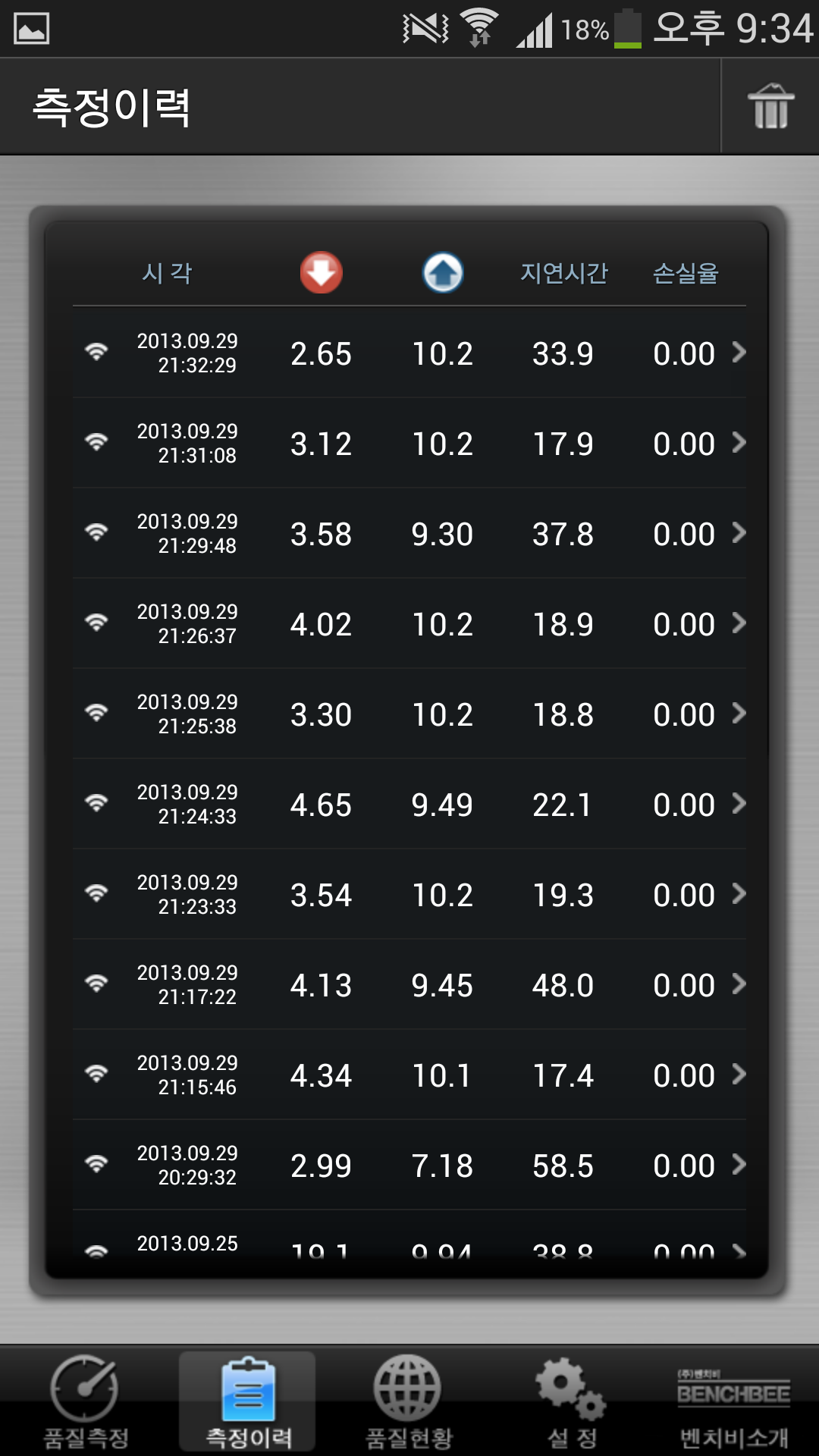Screen dimensions: 819x1456
Task: Click the red download arrow header icon
Action: point(321,272)
